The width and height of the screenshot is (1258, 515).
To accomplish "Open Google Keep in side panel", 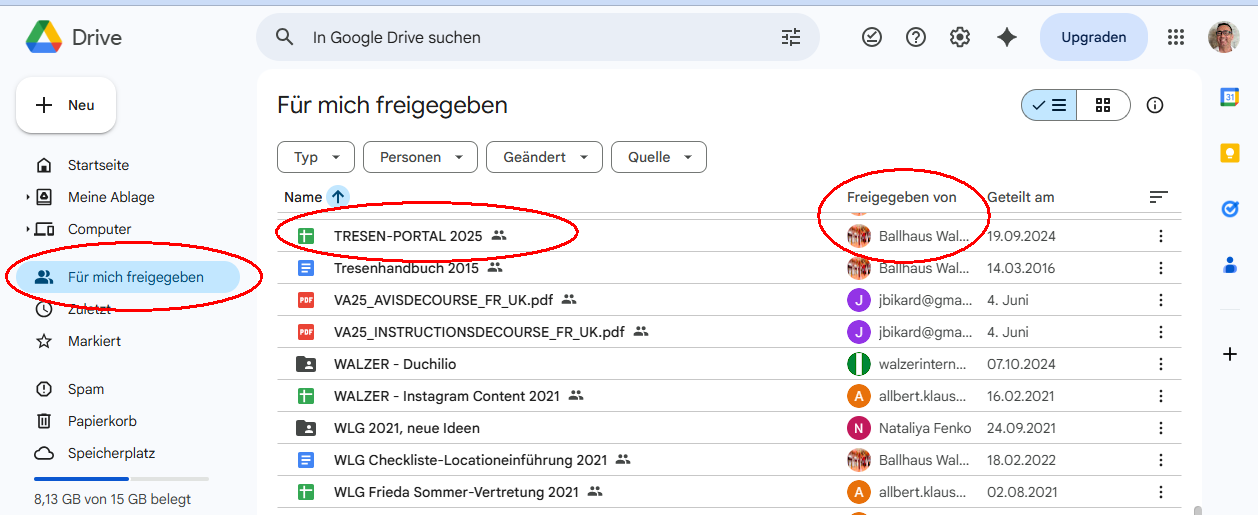I will click(1230, 153).
